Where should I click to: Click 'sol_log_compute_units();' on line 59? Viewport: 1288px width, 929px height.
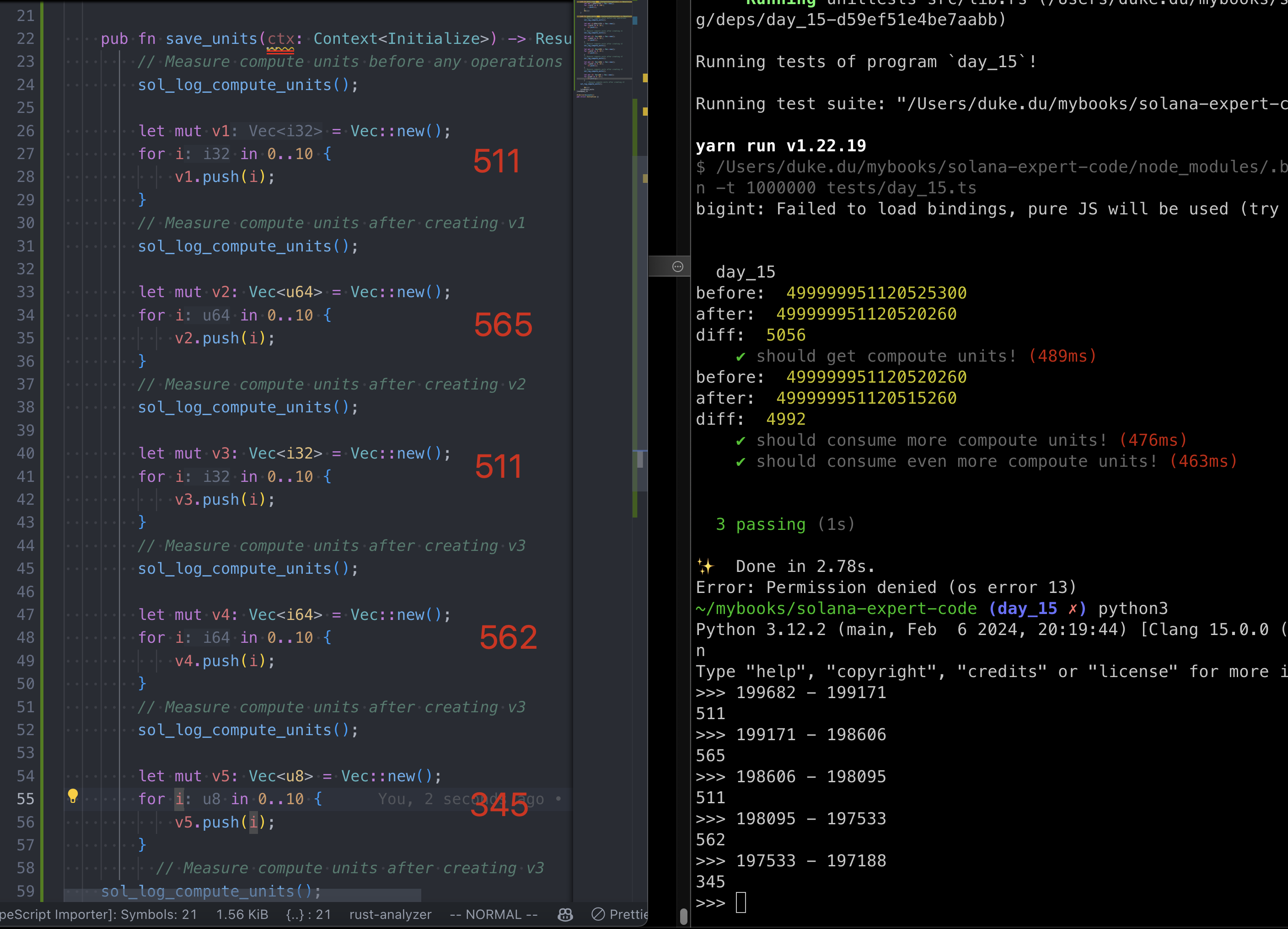(211, 892)
